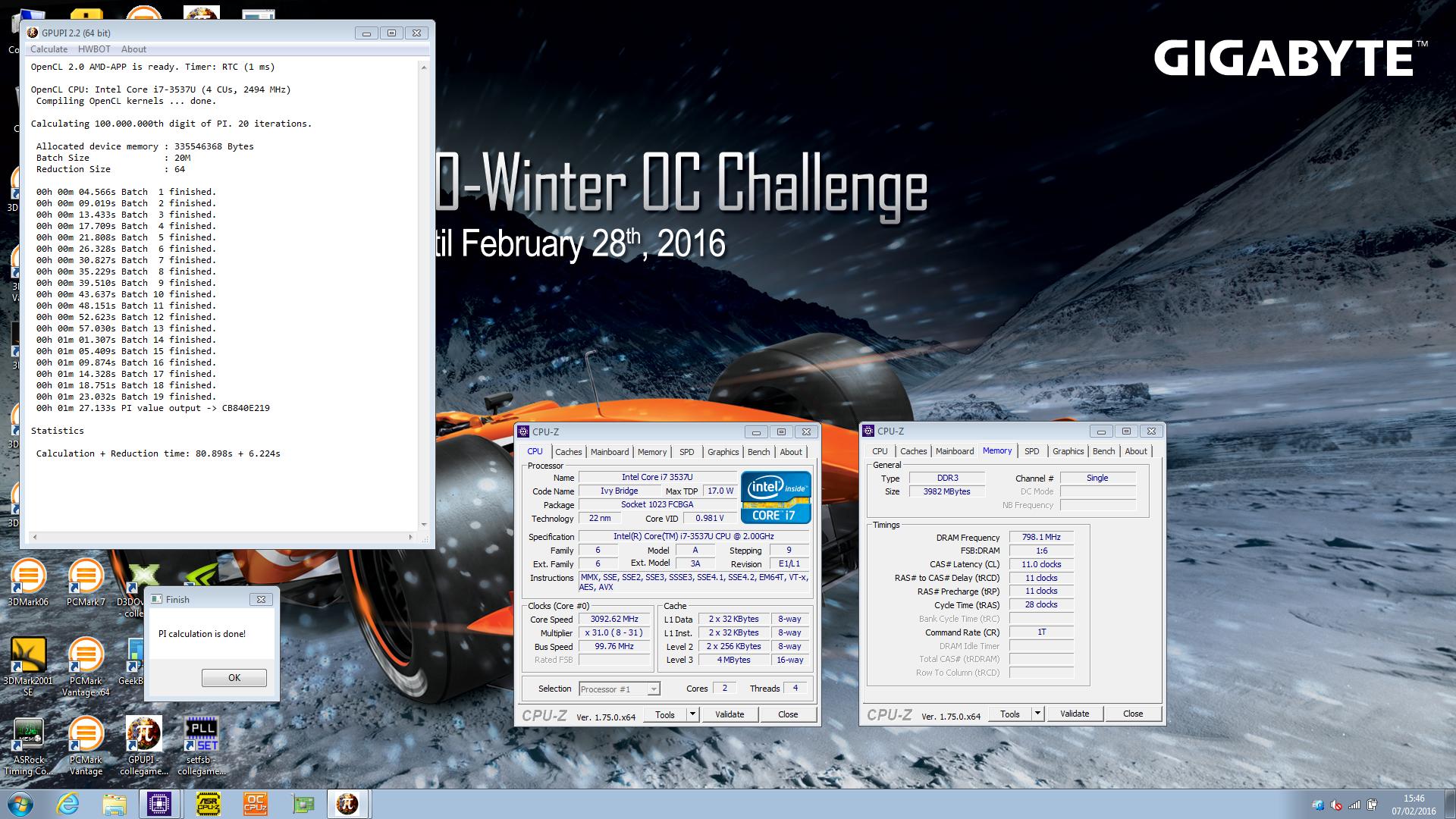
Task: Click Tools button in right CPU-Z
Action: pos(1010,714)
